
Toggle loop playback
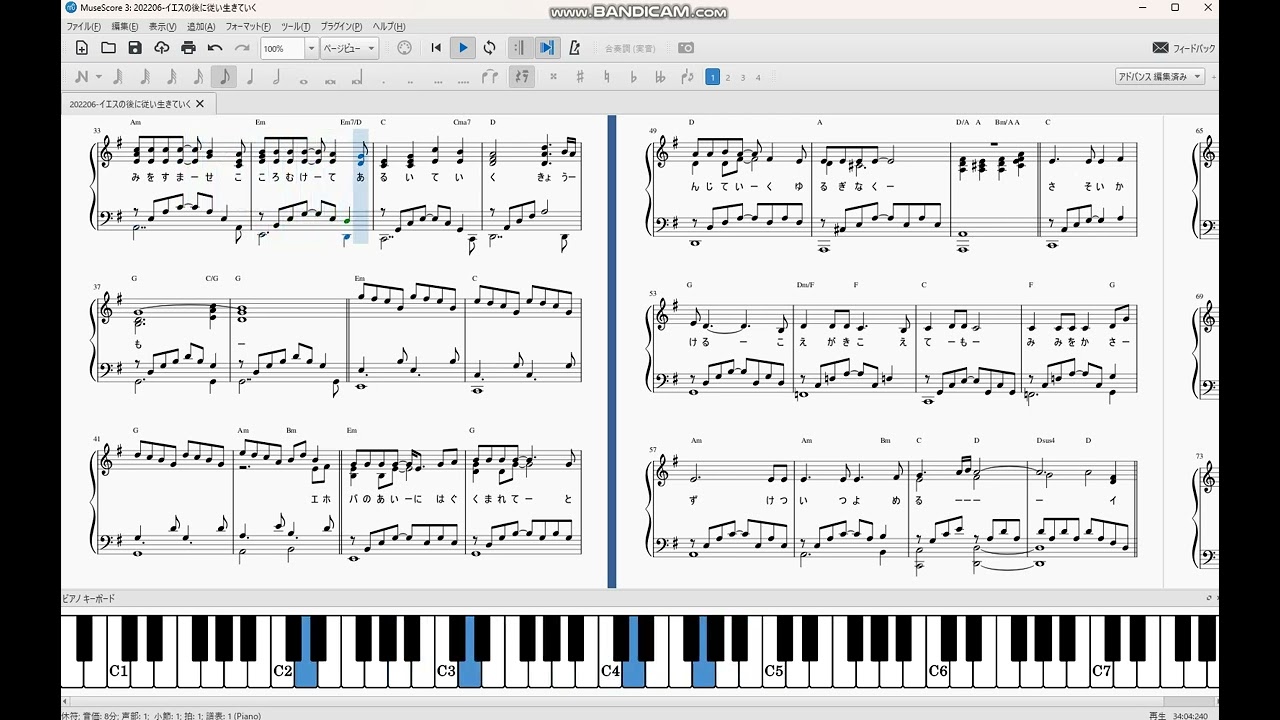coord(489,48)
